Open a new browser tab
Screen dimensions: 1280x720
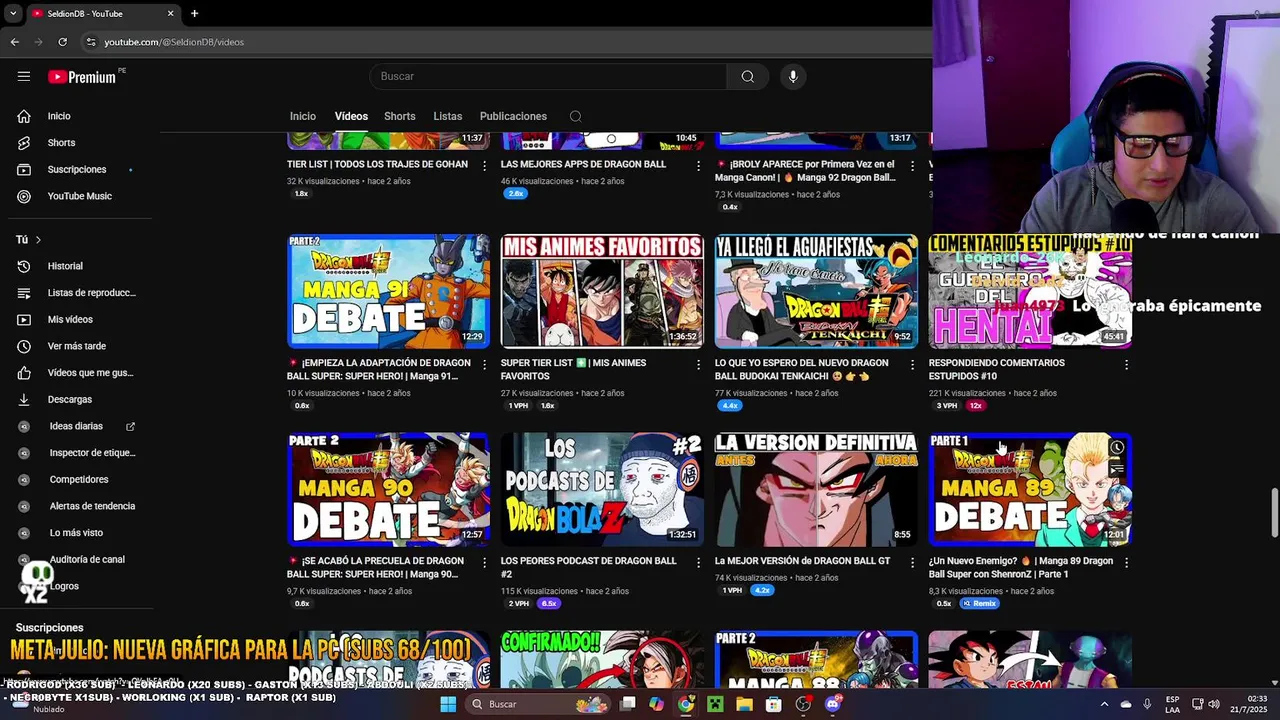(194, 13)
